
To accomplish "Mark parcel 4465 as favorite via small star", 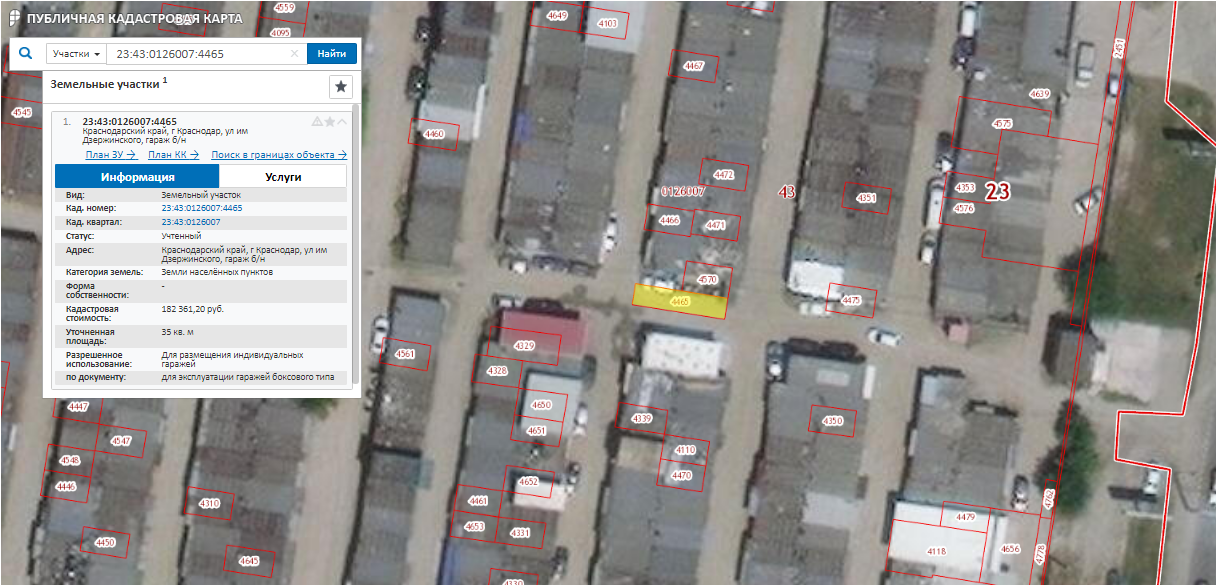I will (329, 122).
